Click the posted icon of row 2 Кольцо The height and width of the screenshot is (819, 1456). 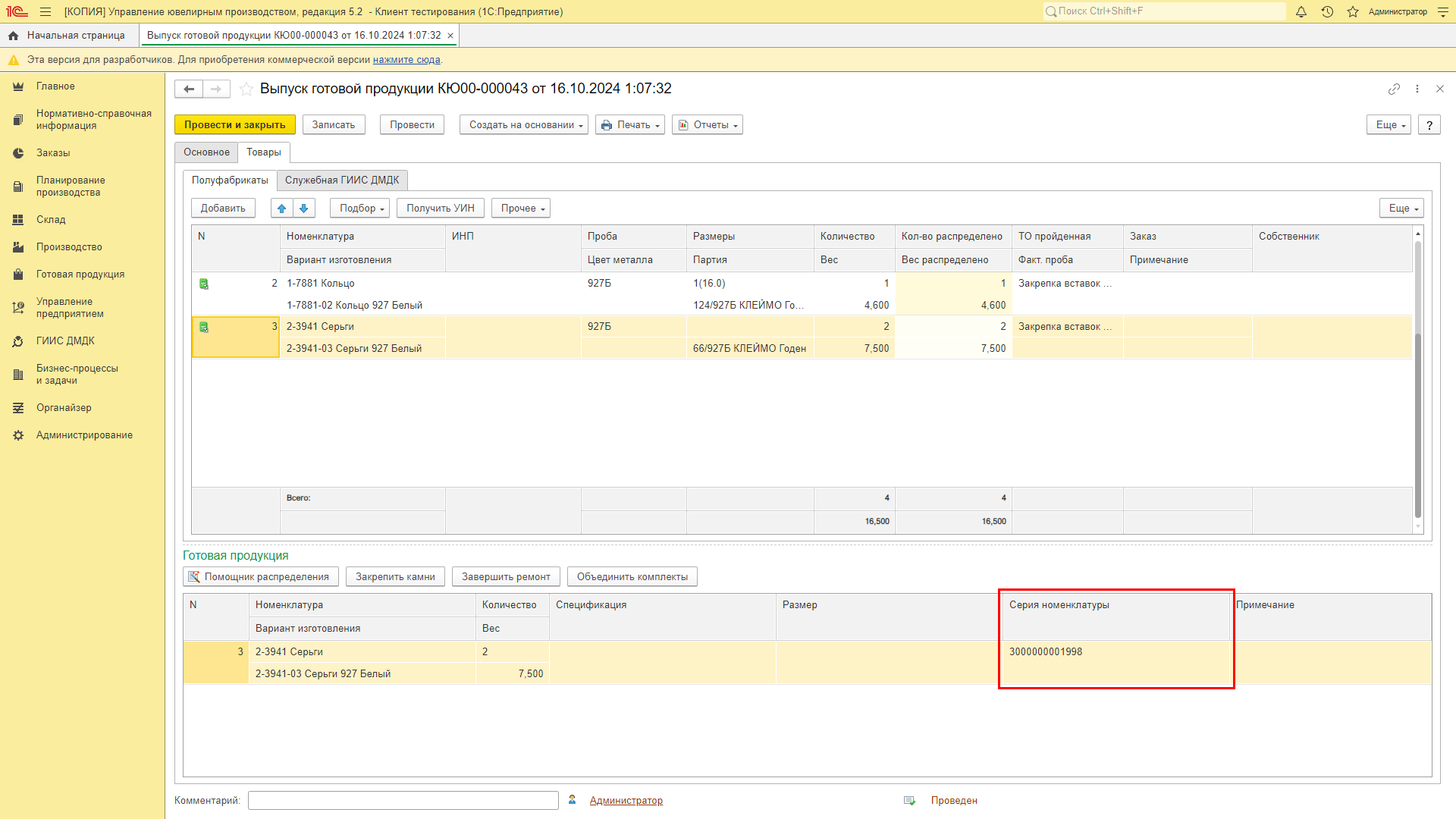tap(204, 284)
